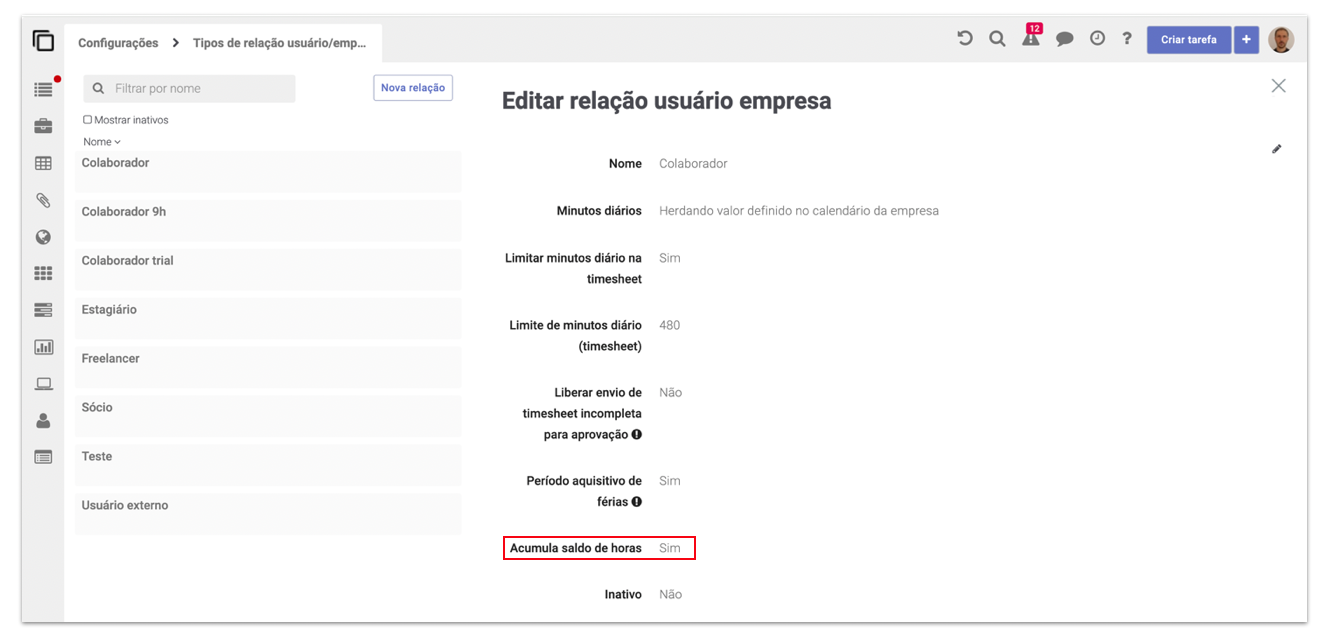Open the help question mark icon
1328x644 pixels.
1127,39
